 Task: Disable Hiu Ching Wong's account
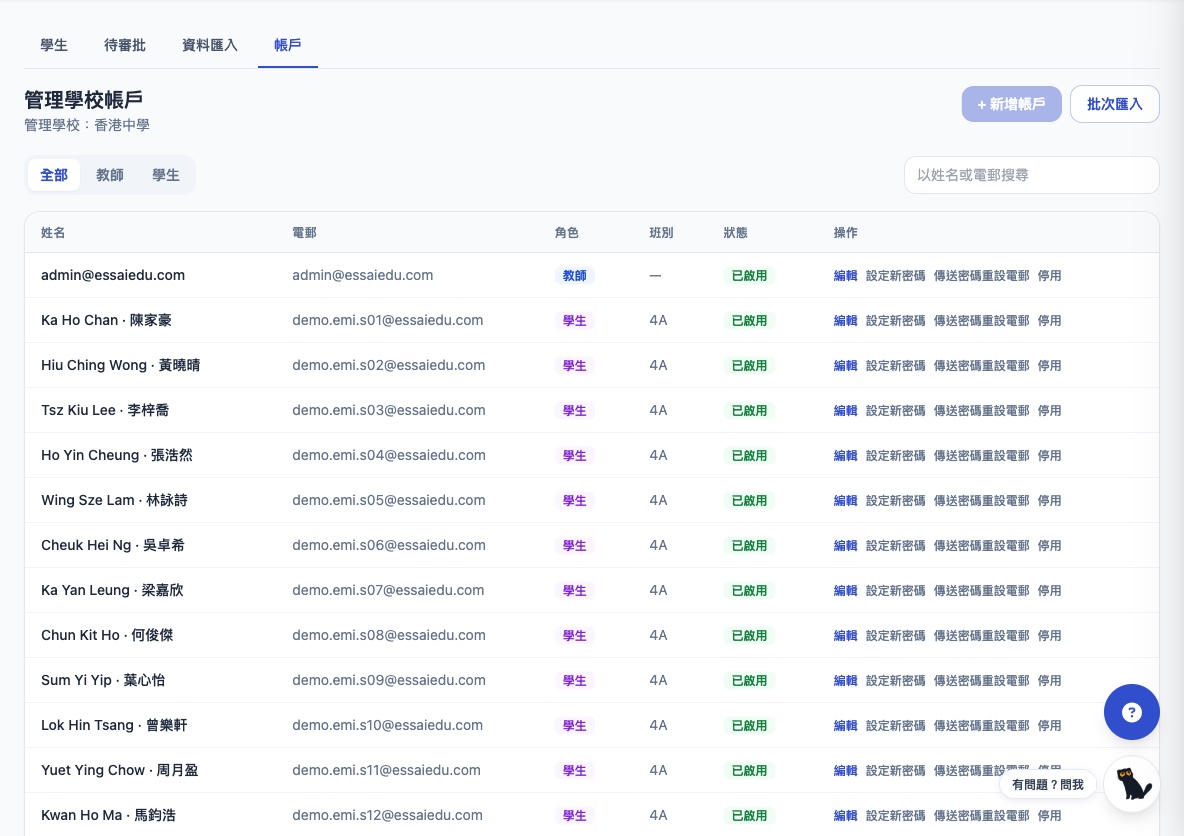[1050, 366]
